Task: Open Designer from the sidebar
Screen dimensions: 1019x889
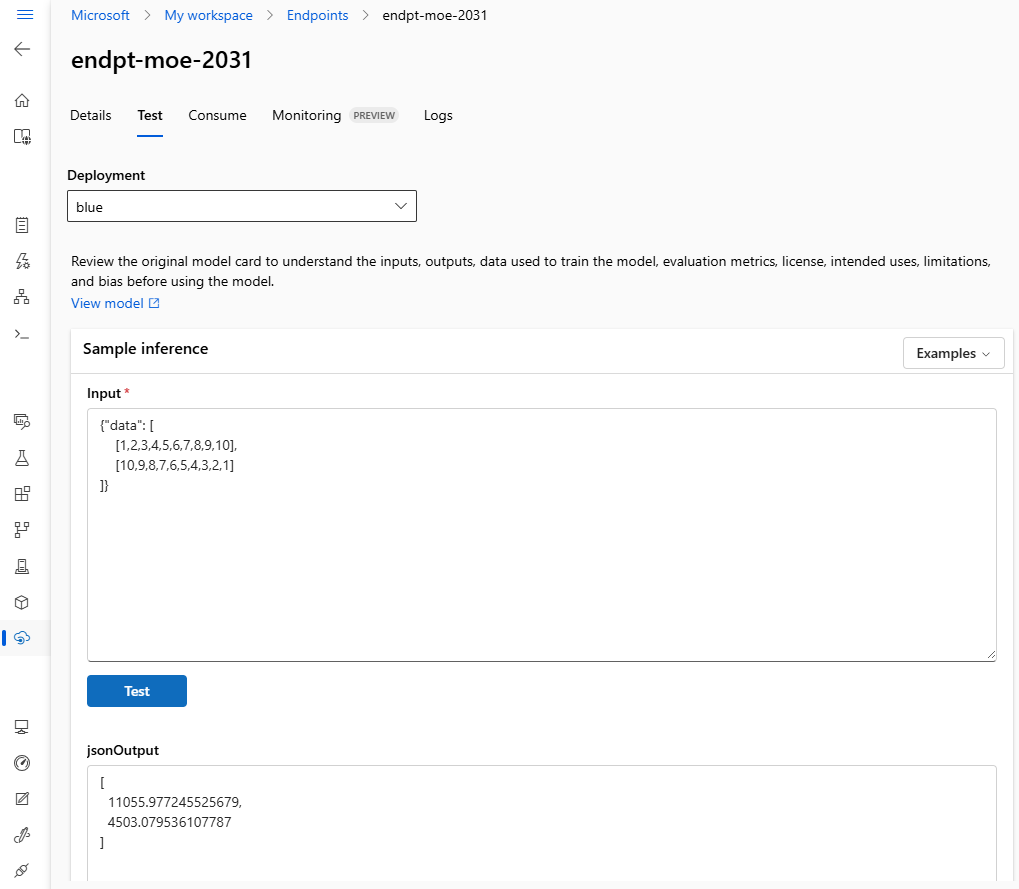Action: (22, 297)
